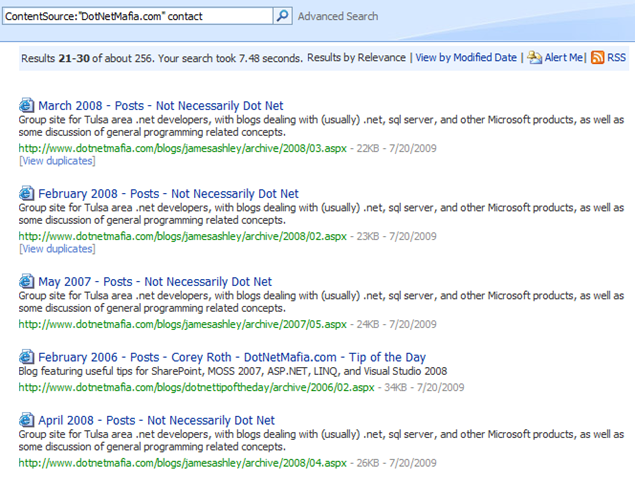Click the magnifier search button
The height and width of the screenshot is (480, 635).
(283, 16)
